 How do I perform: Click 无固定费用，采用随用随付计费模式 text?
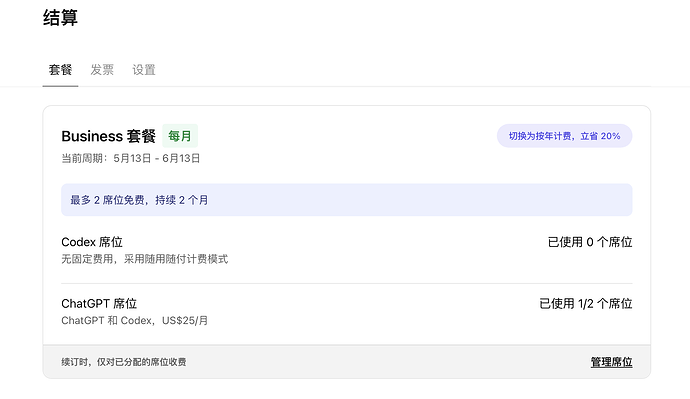145,259
